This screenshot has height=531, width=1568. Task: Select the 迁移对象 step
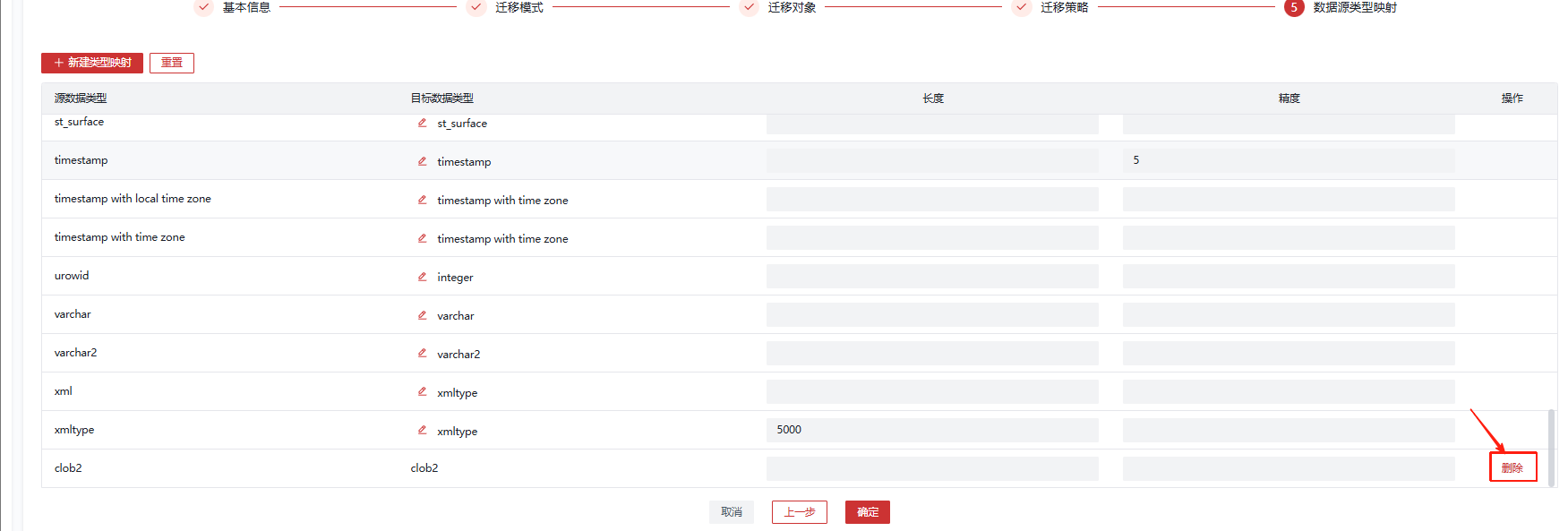(x=792, y=7)
